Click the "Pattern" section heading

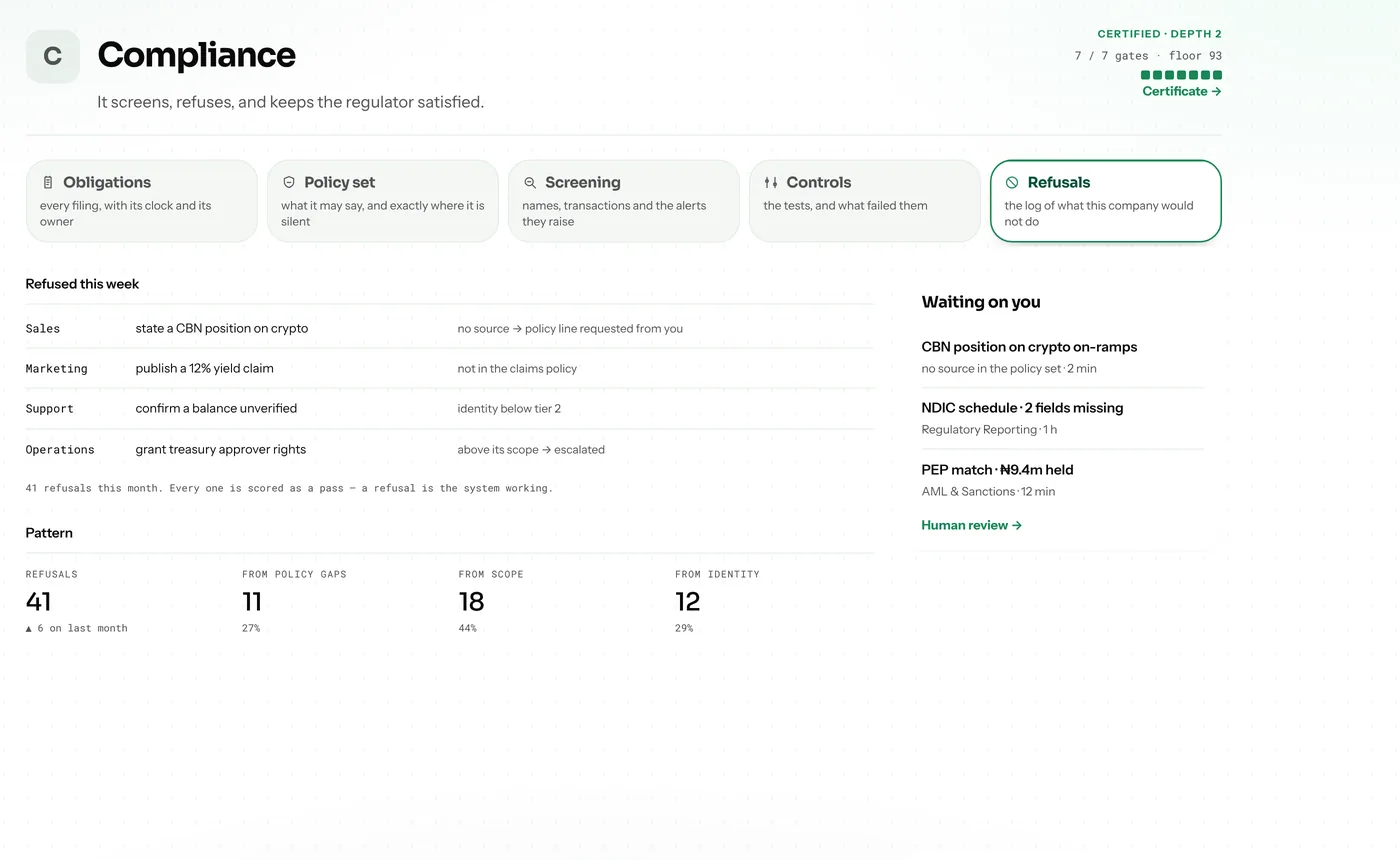click(49, 533)
